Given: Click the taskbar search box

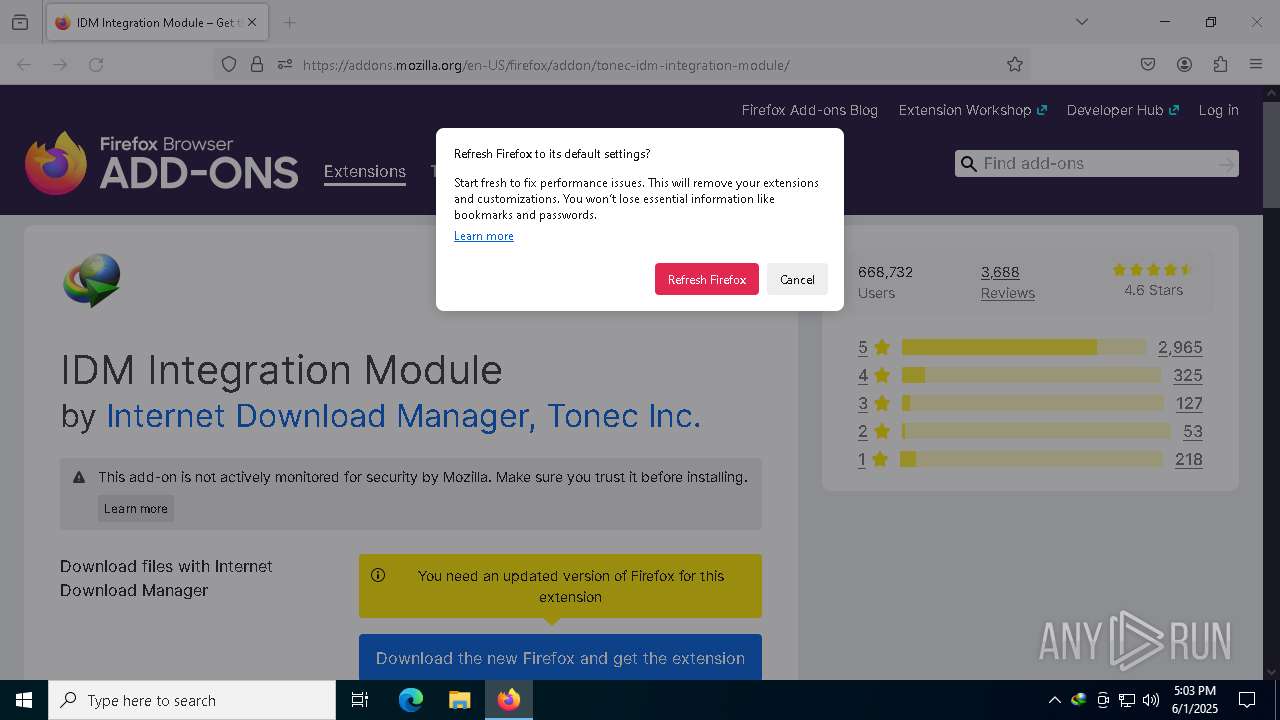Looking at the screenshot, I should click(192, 700).
